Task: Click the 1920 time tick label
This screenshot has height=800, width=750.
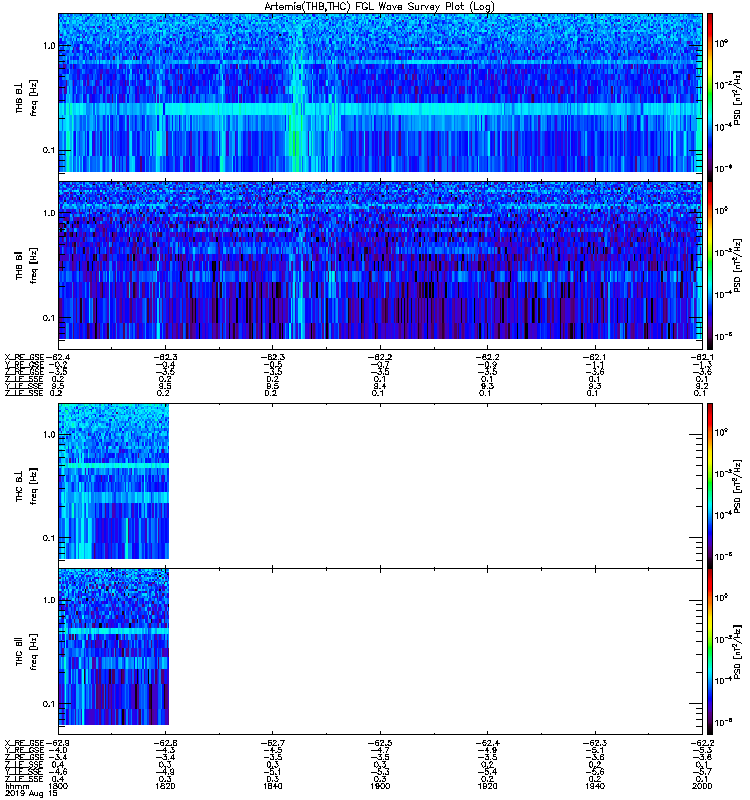Action: tap(488, 786)
